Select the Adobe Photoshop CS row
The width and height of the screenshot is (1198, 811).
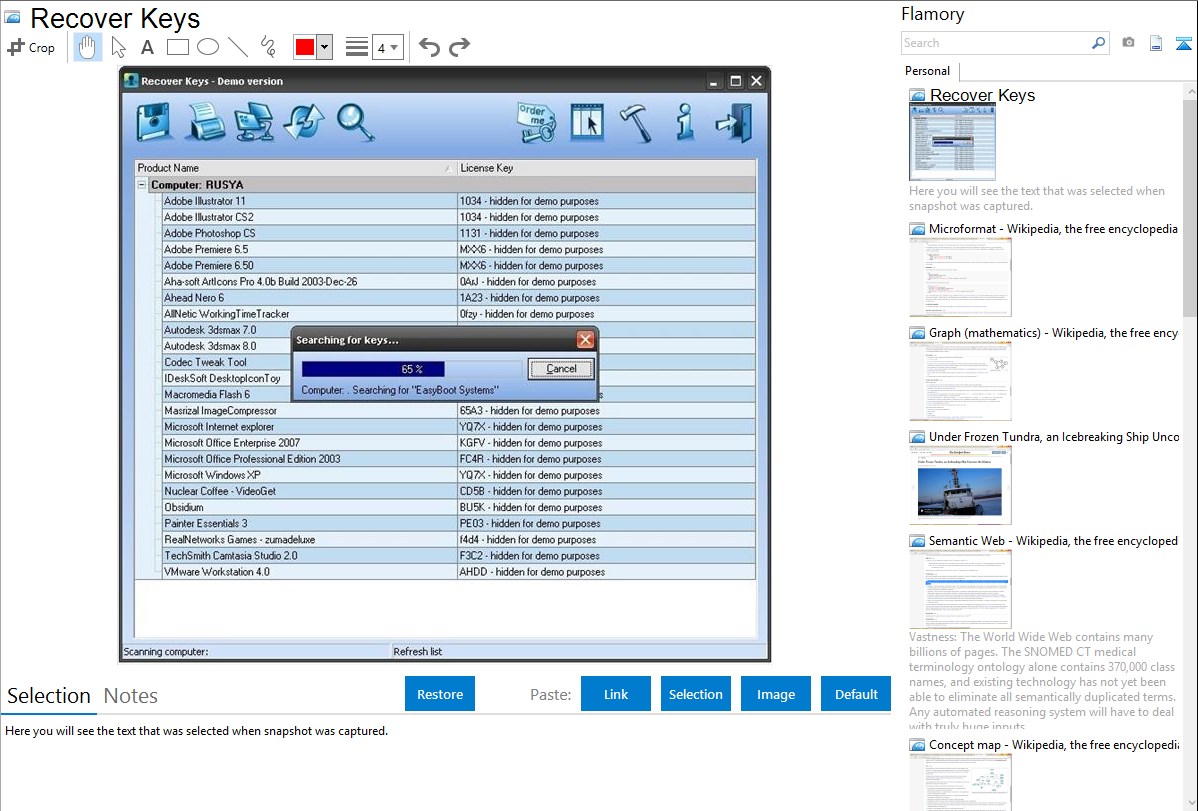(x=458, y=233)
